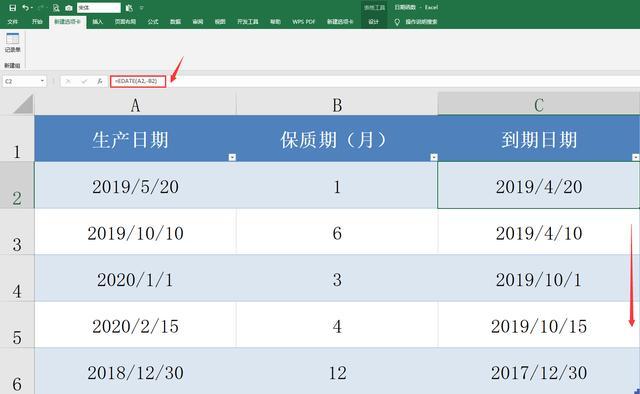Image resolution: width=640 pixels, height=394 pixels.
Task: Switch to the 开发工具 developer tab
Action: [247, 22]
